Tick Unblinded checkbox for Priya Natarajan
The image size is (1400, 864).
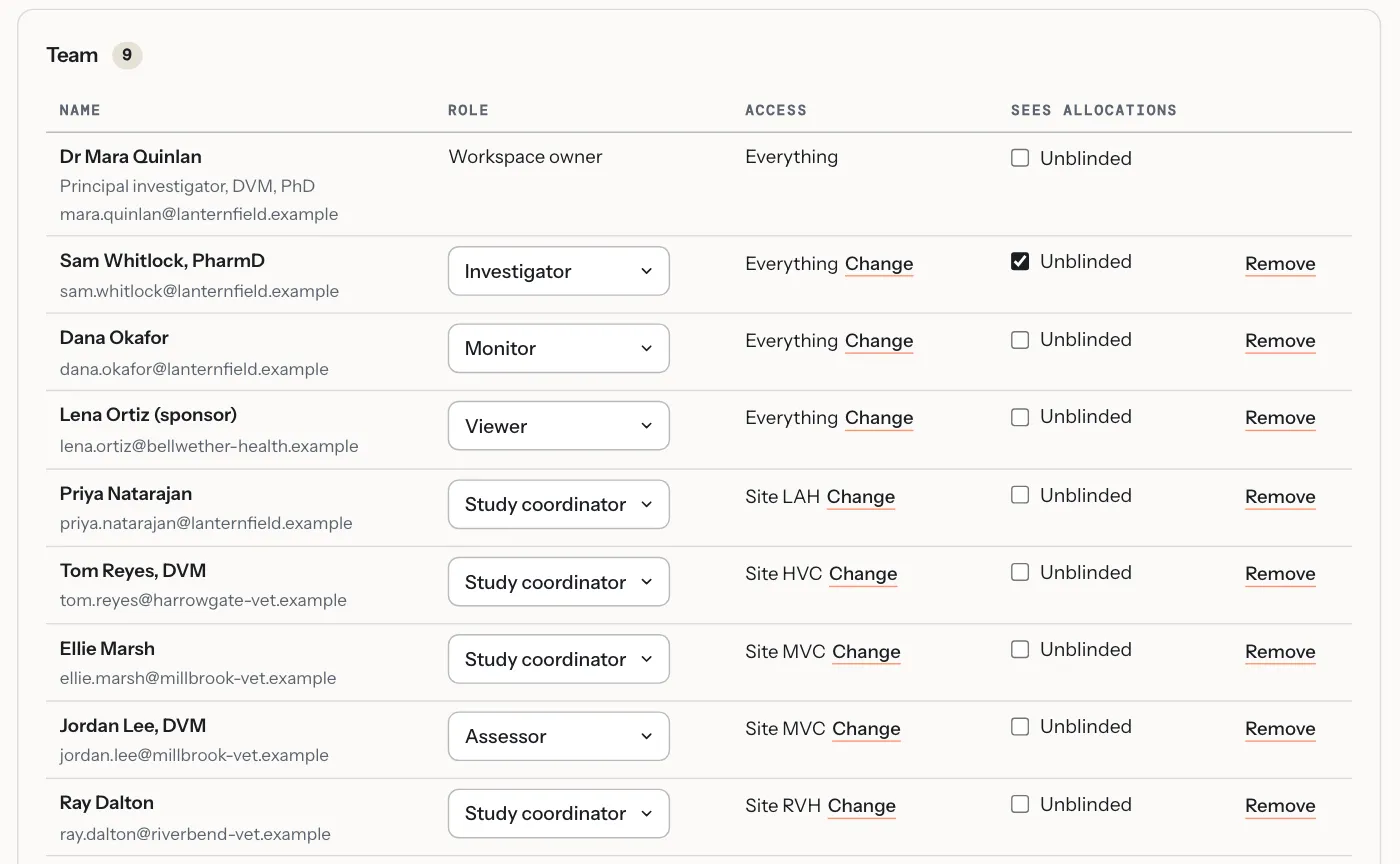[1020, 495]
